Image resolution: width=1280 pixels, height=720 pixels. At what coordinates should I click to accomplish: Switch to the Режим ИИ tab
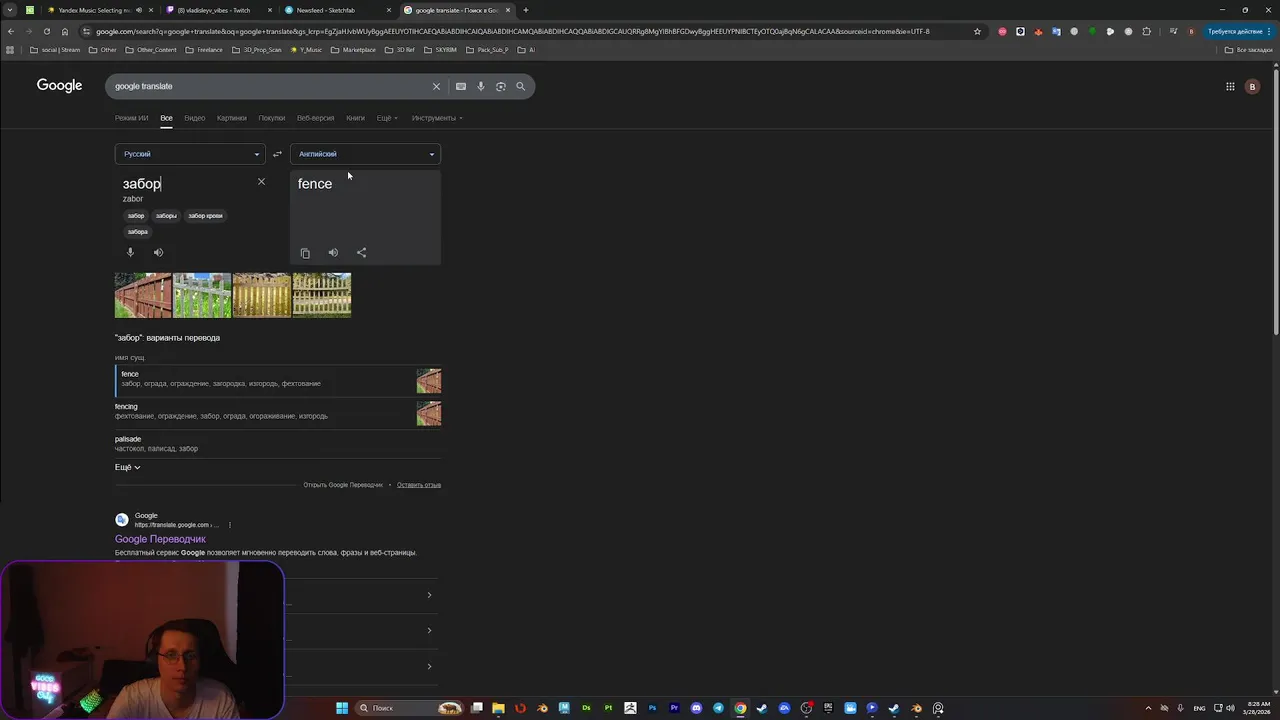click(x=131, y=118)
